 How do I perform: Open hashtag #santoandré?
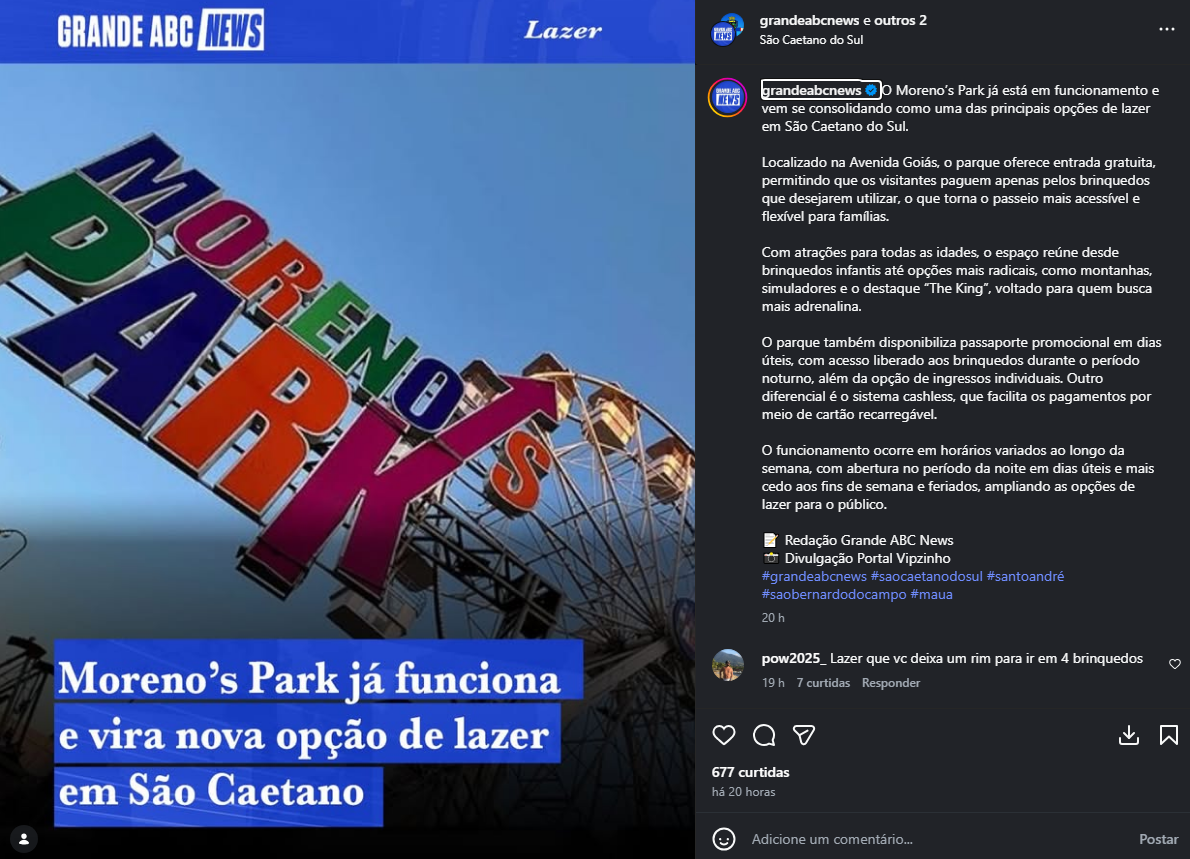pos(1025,576)
